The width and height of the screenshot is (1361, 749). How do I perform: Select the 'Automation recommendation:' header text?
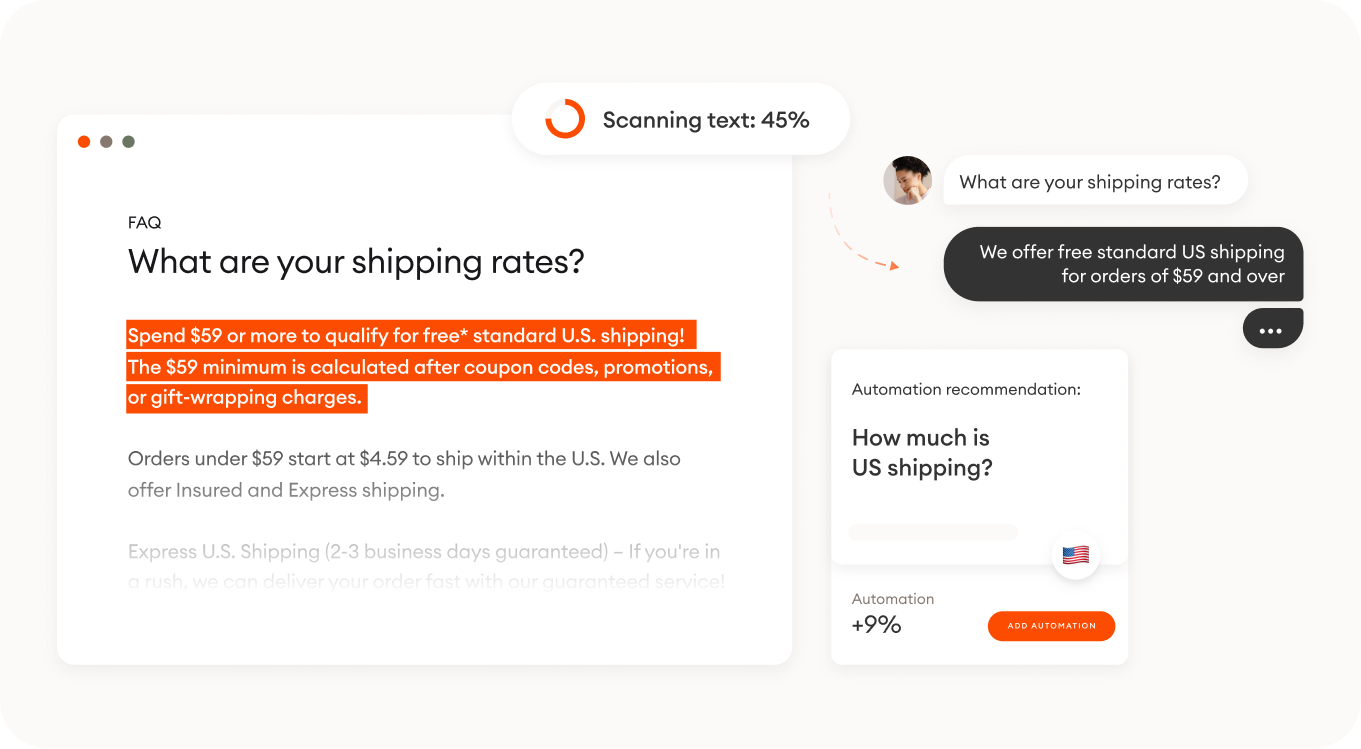pyautogui.click(x=966, y=389)
